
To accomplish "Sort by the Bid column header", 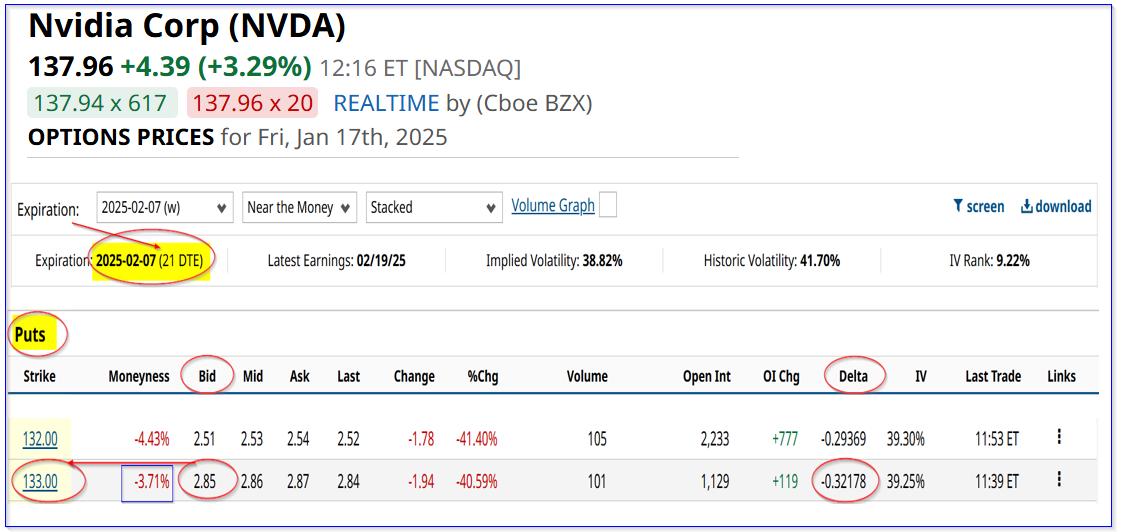I will tap(208, 376).
